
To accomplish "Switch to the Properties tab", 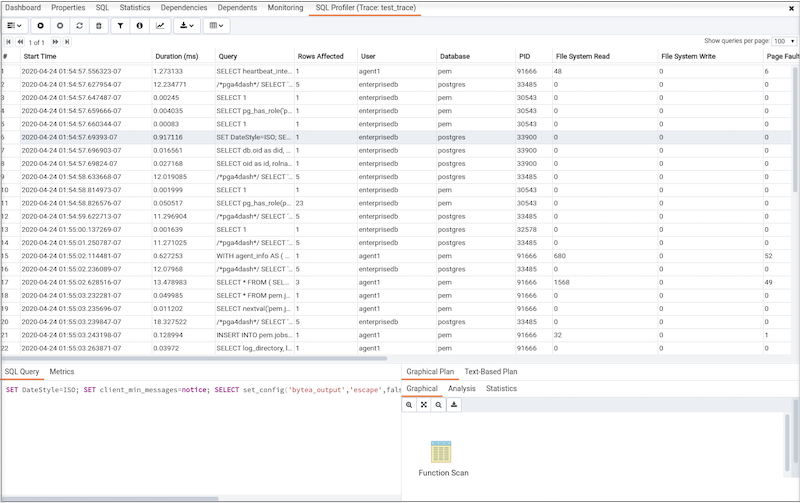I will [x=68, y=8].
